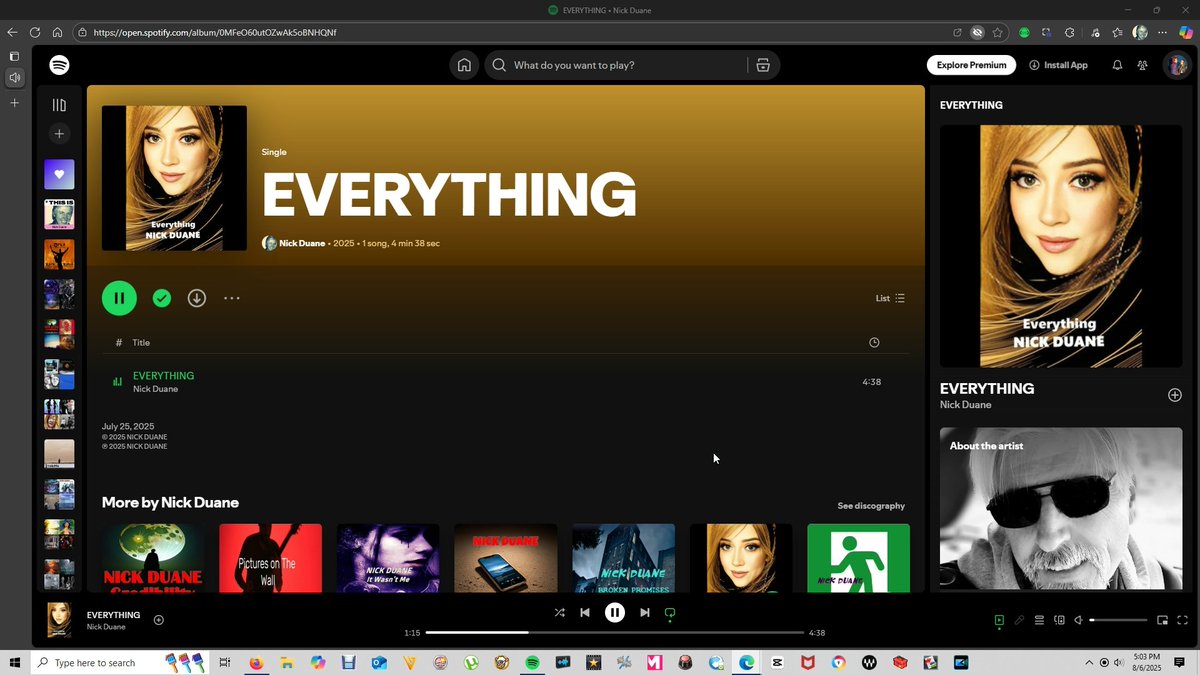This screenshot has height=675, width=1200.
Task: Open the browser Extensions puzzle icon
Action: coord(1070,32)
